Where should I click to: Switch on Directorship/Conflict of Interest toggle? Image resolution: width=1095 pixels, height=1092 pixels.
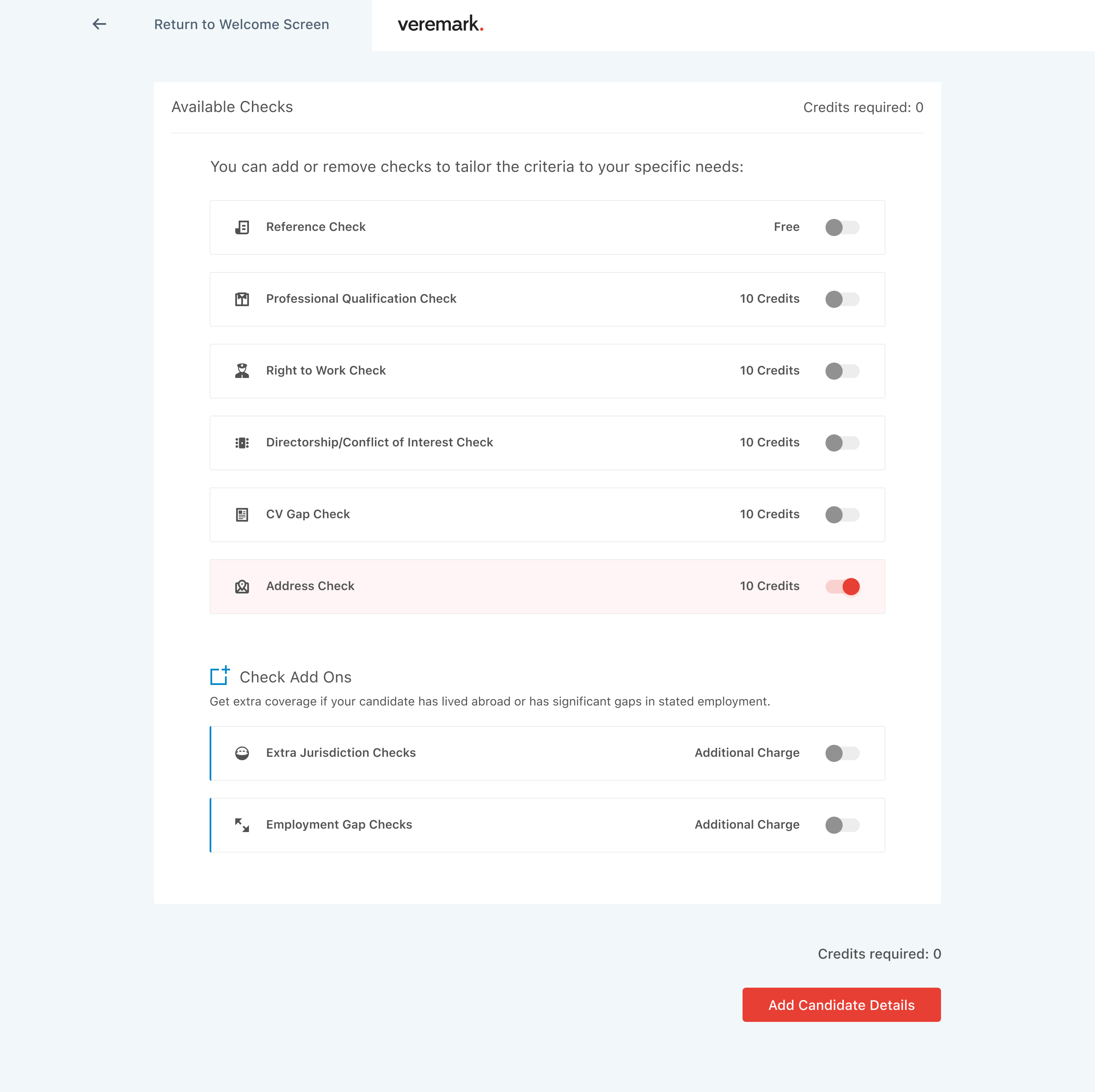click(842, 443)
